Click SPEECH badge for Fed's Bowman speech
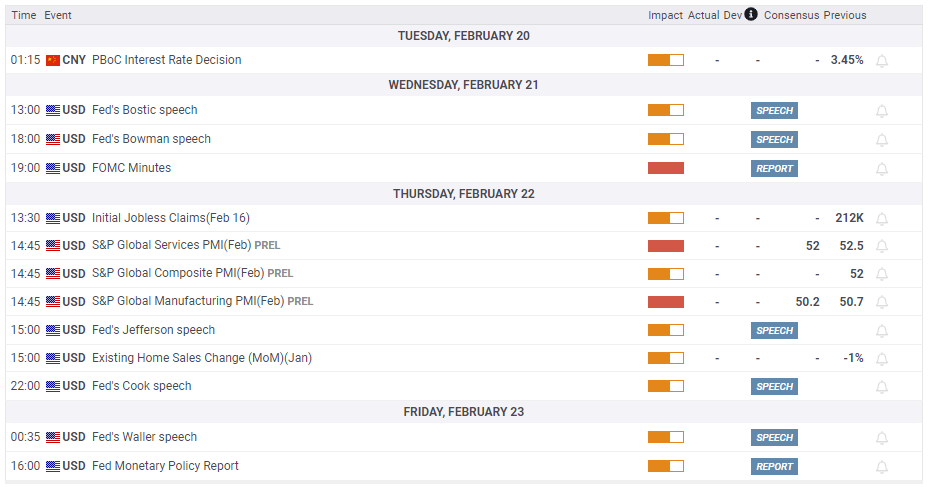This screenshot has height=487, width=928. (x=774, y=140)
